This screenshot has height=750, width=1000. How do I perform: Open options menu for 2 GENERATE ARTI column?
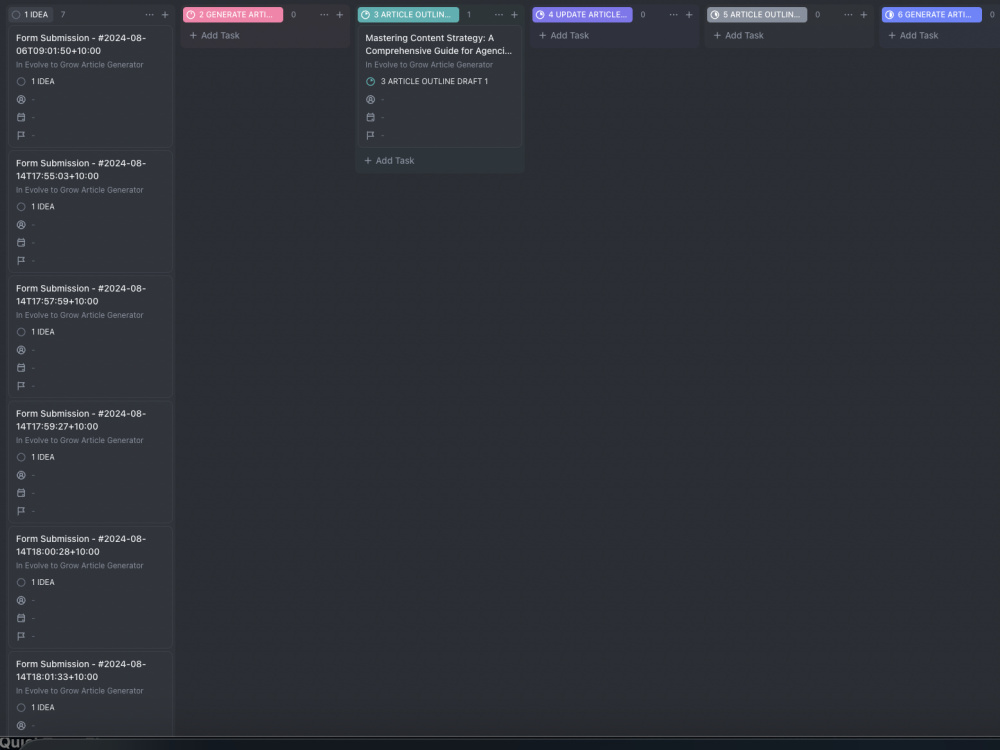point(324,15)
